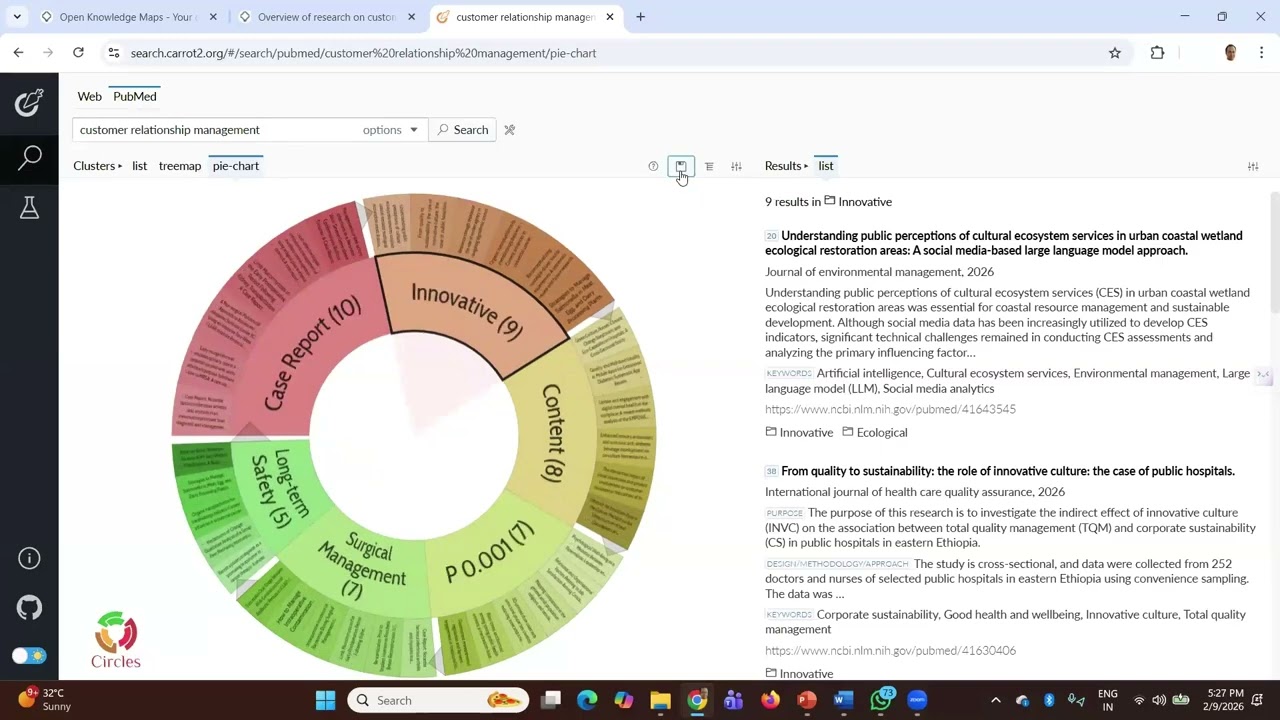Click the Ecological cluster tag under first result
This screenshot has width=1280, height=720.
[x=875, y=433]
